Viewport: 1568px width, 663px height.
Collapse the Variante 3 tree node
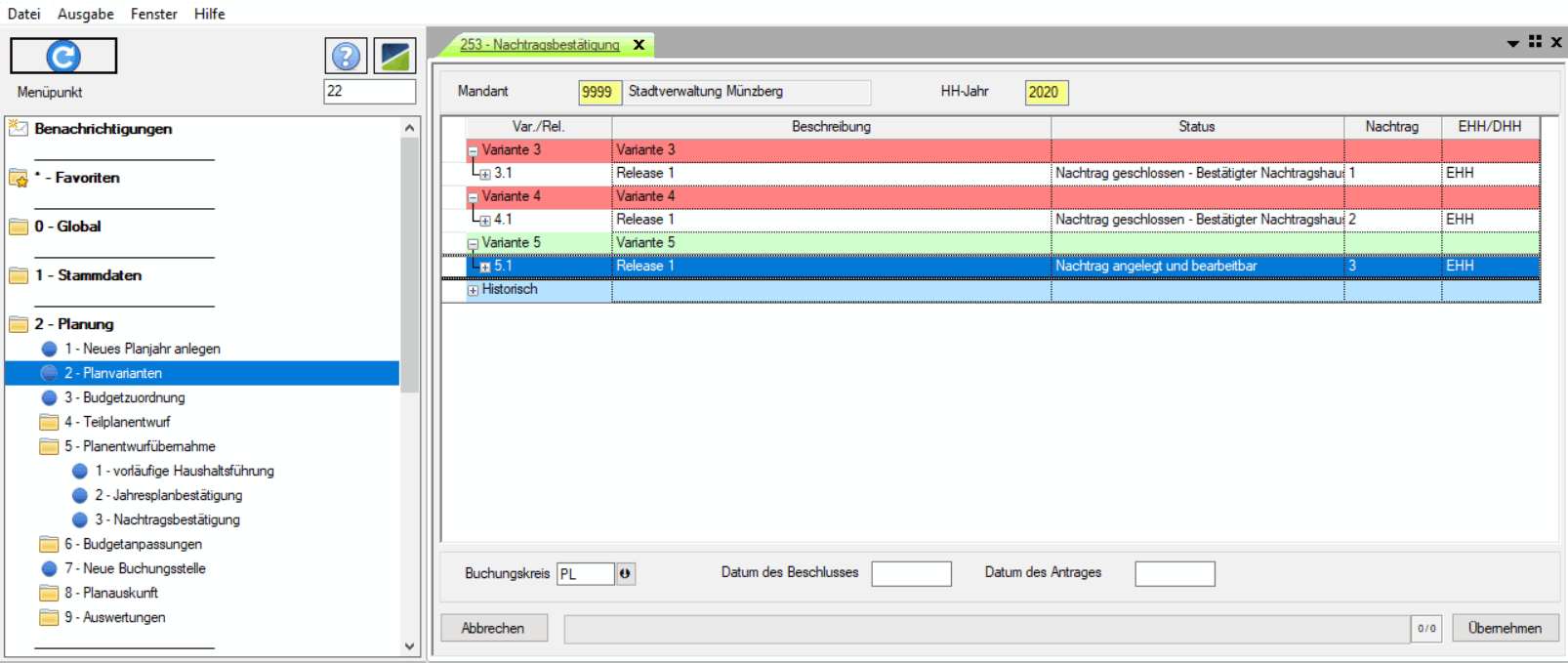pyautogui.click(x=473, y=151)
